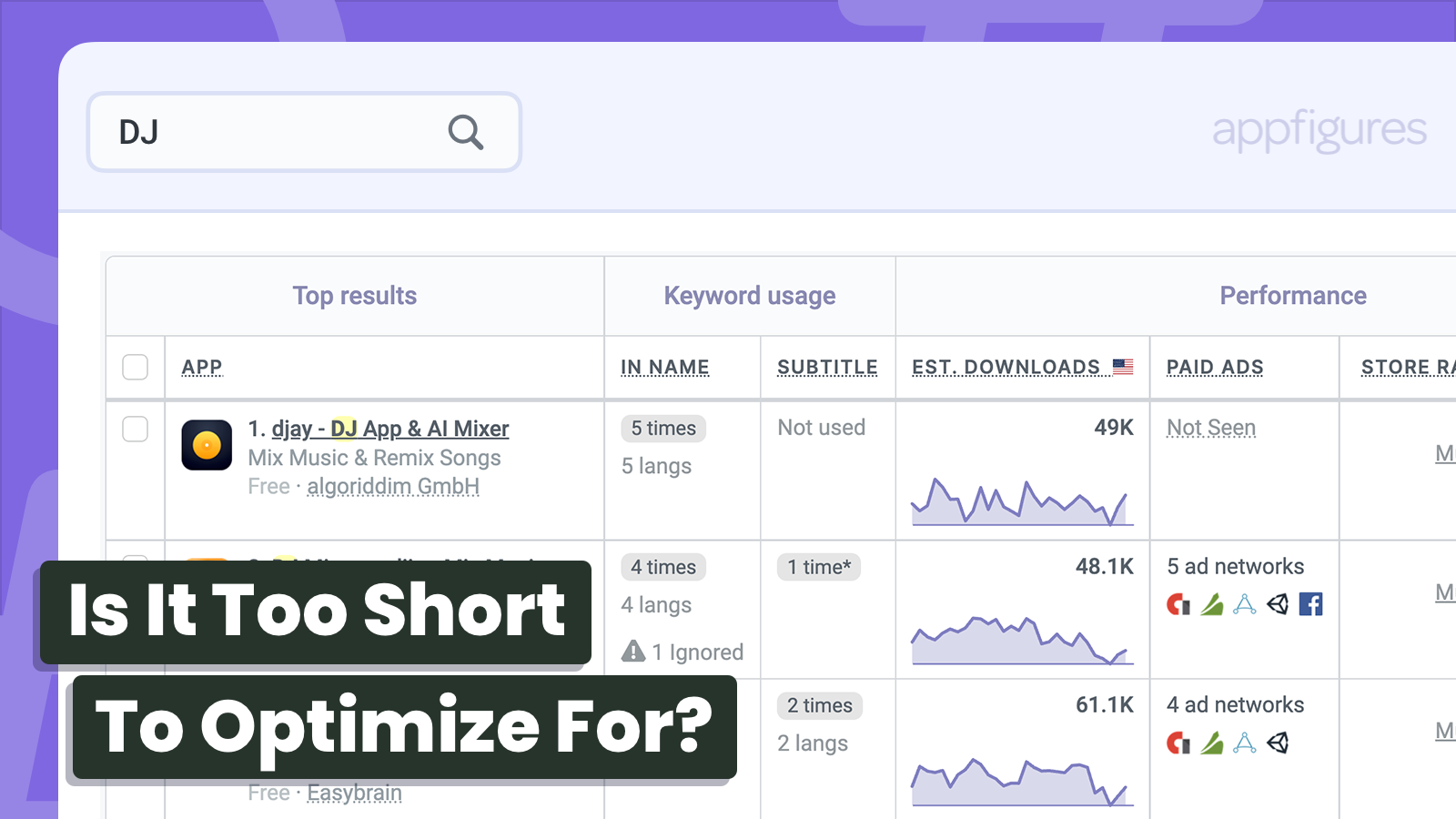Viewport: 1456px width, 819px height.
Task: Click the Keyword usage section header
Action: [x=749, y=295]
